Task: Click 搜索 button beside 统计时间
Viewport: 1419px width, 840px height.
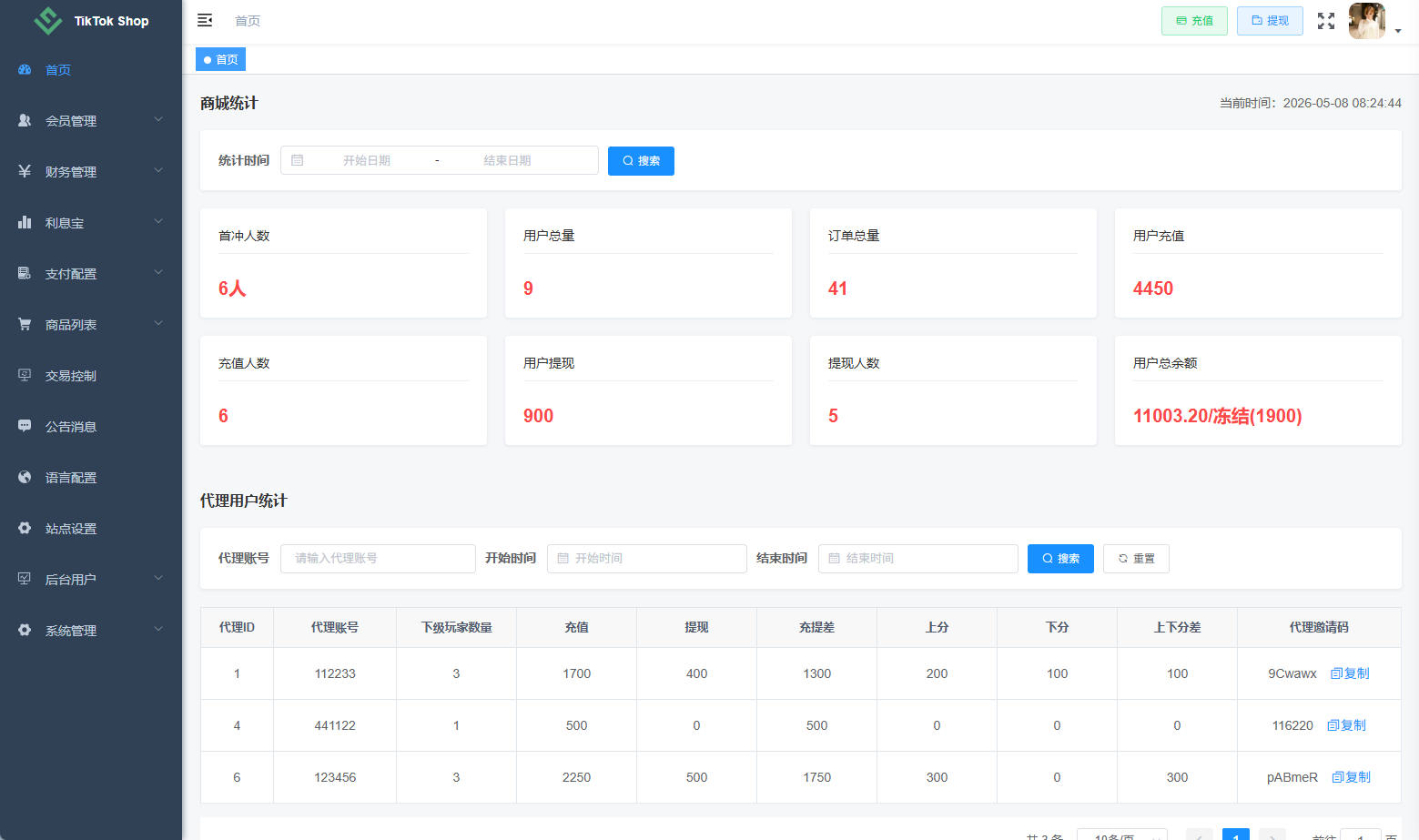Action: 641,161
